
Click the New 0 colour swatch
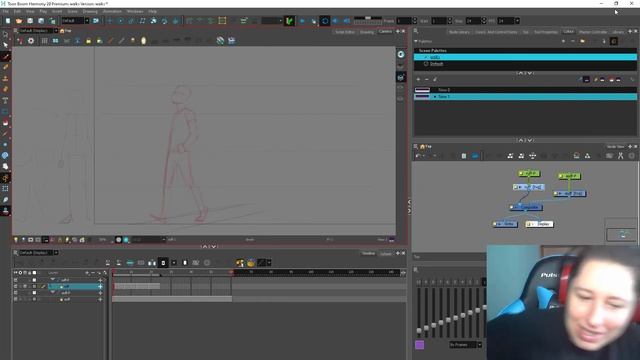422,90
